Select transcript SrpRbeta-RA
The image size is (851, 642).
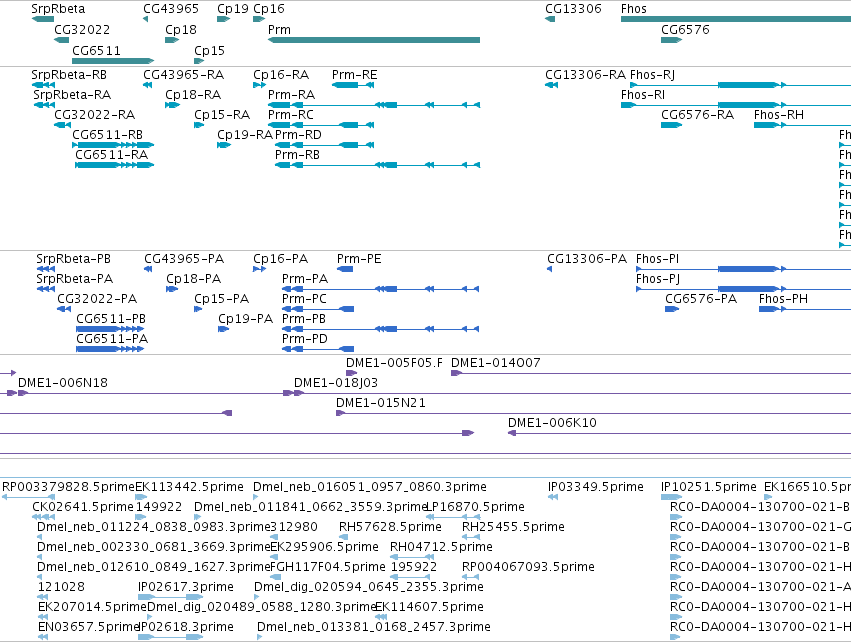click(x=72, y=95)
